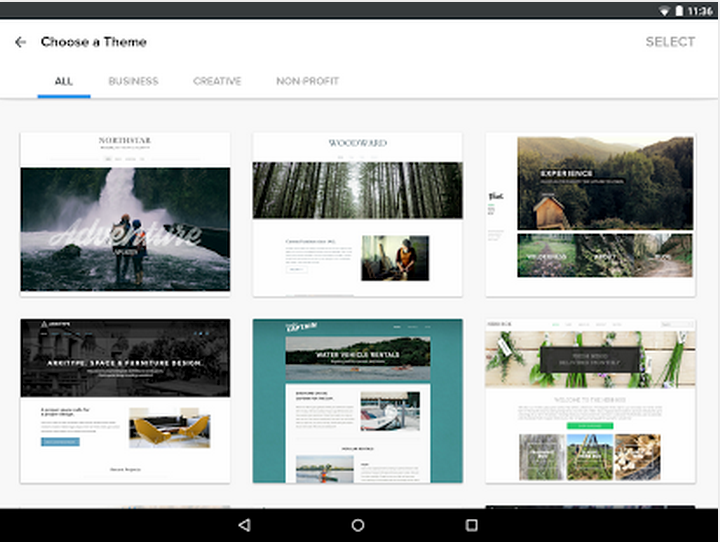
Task: Open the NON-PROFIT tab
Action: (307, 81)
